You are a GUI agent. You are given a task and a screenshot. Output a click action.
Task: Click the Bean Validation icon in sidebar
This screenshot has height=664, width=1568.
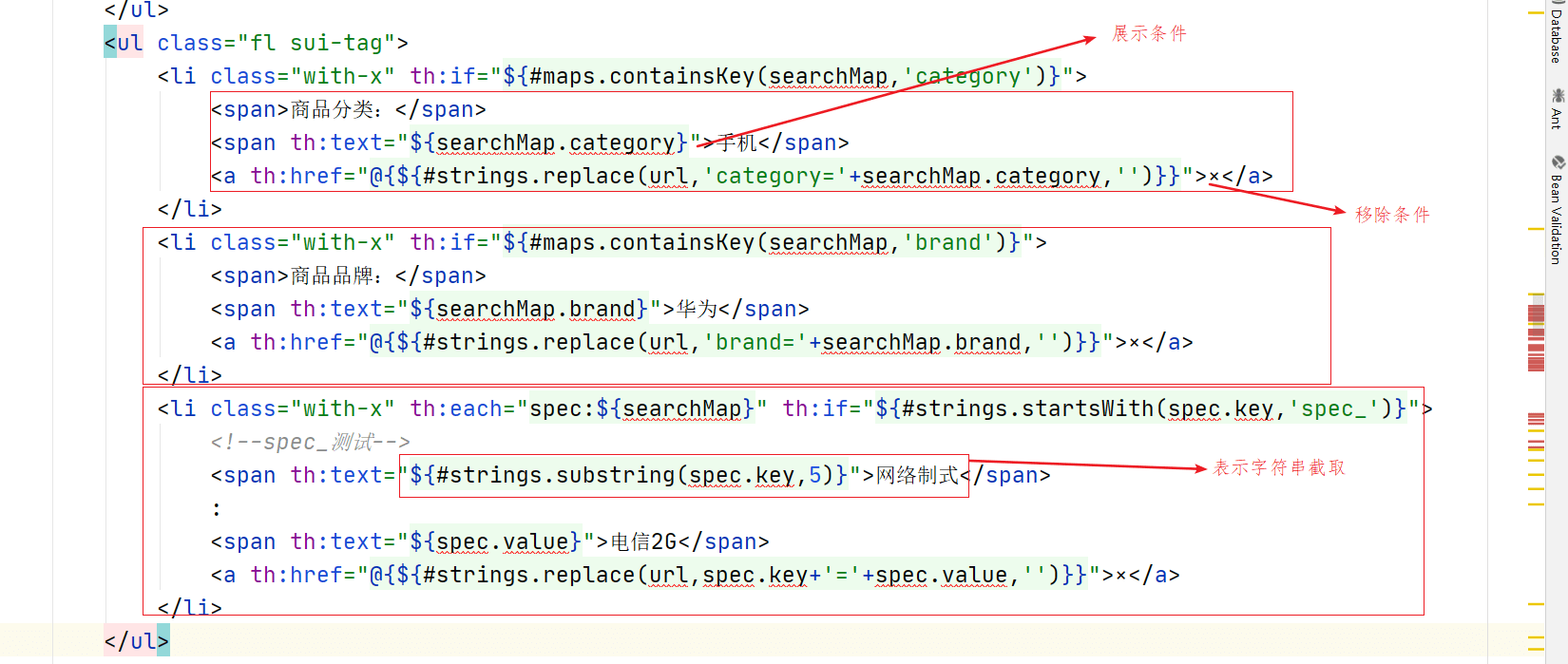coord(1558,162)
